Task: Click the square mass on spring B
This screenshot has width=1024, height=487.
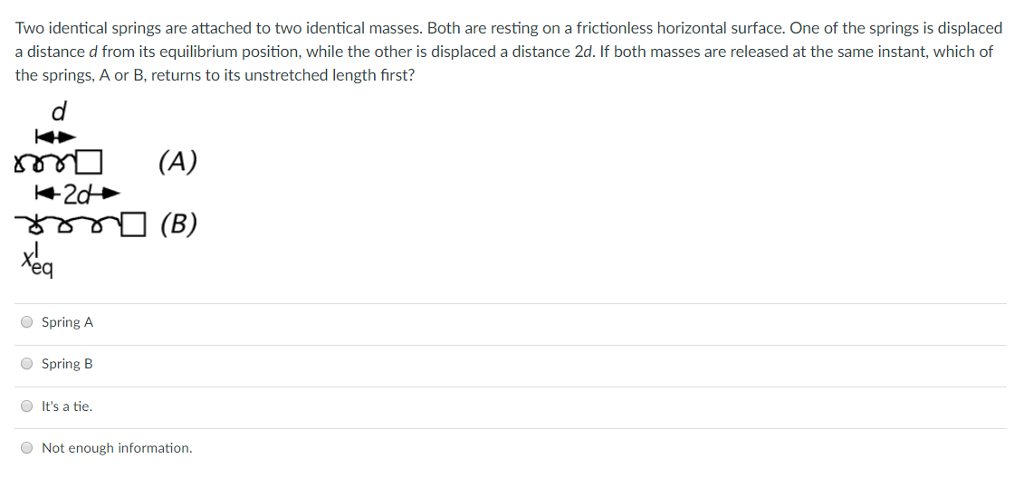Action: point(129,225)
